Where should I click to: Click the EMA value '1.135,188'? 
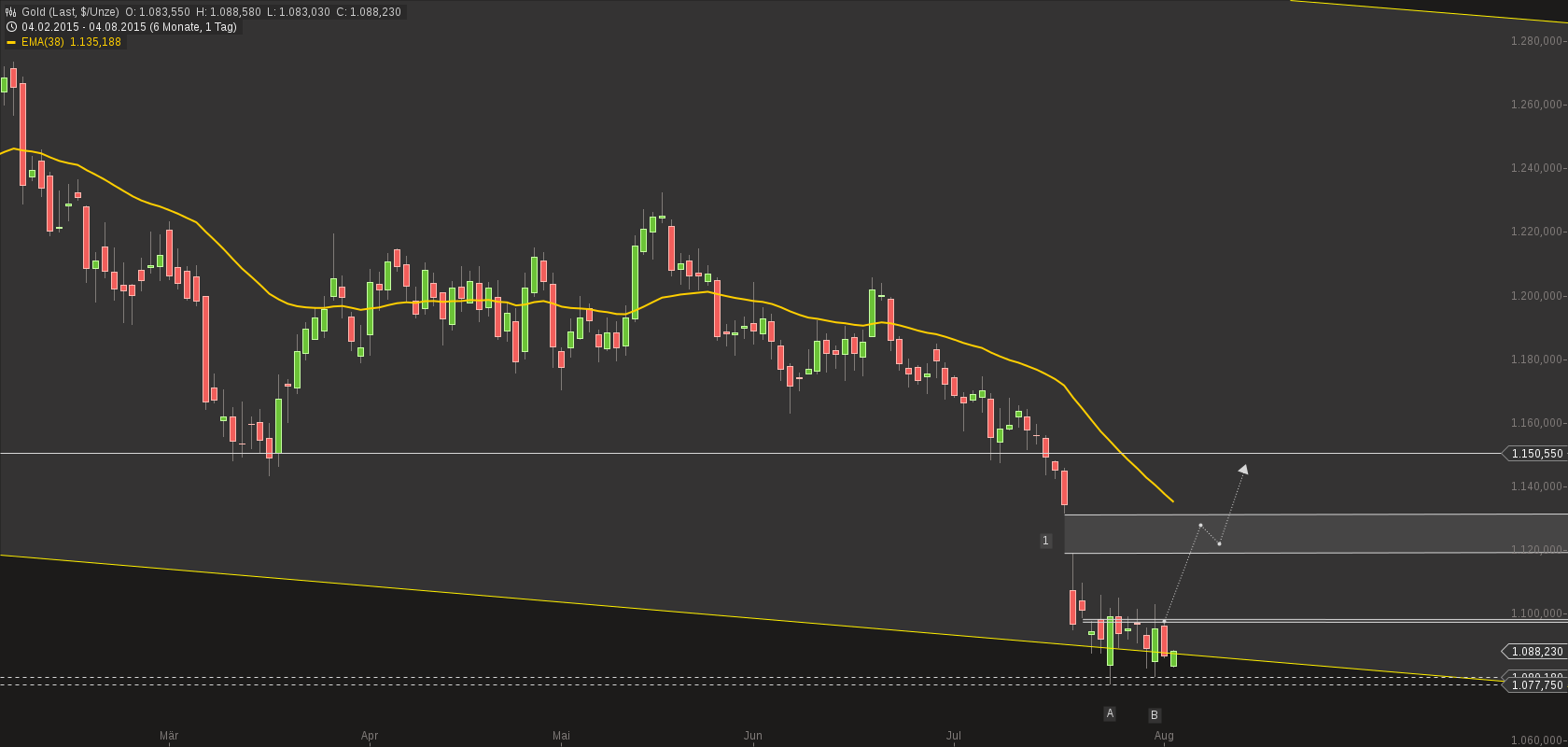(x=96, y=42)
